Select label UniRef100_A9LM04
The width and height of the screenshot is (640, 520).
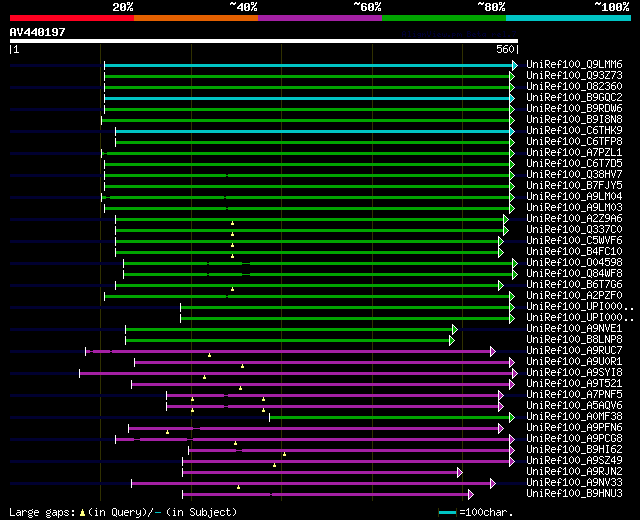tap(574, 197)
